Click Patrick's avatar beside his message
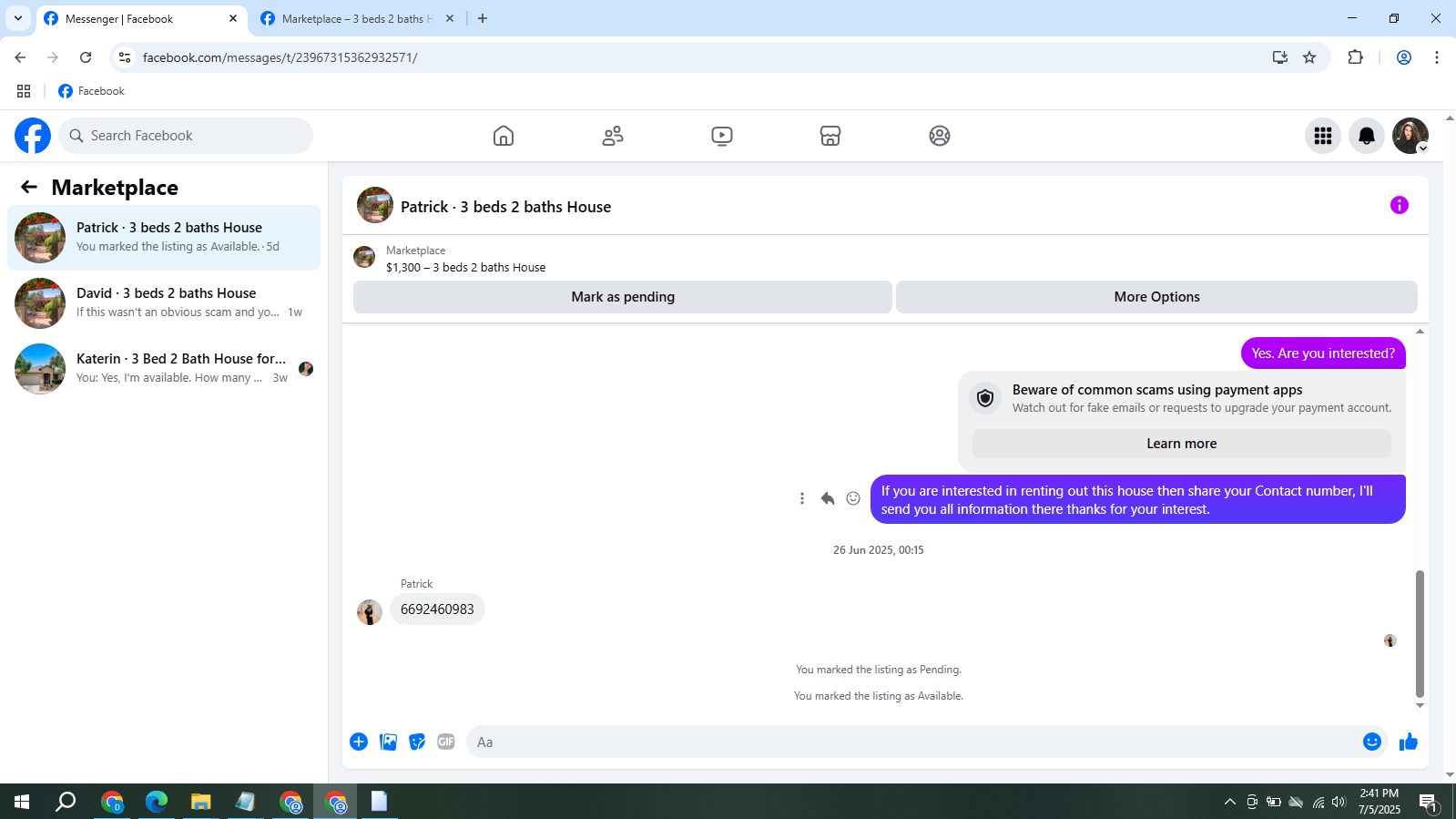This screenshot has height=819, width=1456. pyautogui.click(x=370, y=611)
